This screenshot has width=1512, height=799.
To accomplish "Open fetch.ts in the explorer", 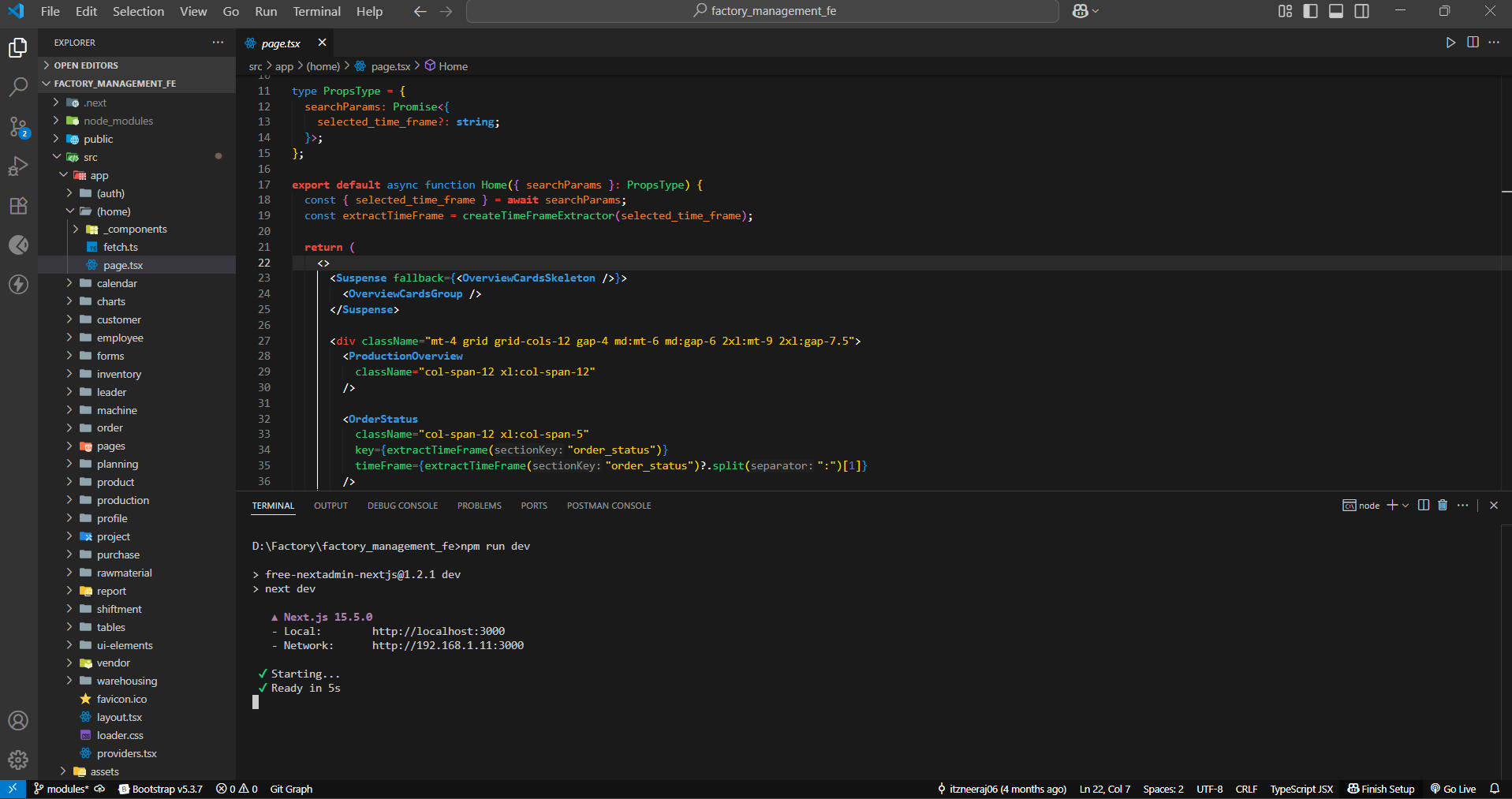I will (x=120, y=248).
